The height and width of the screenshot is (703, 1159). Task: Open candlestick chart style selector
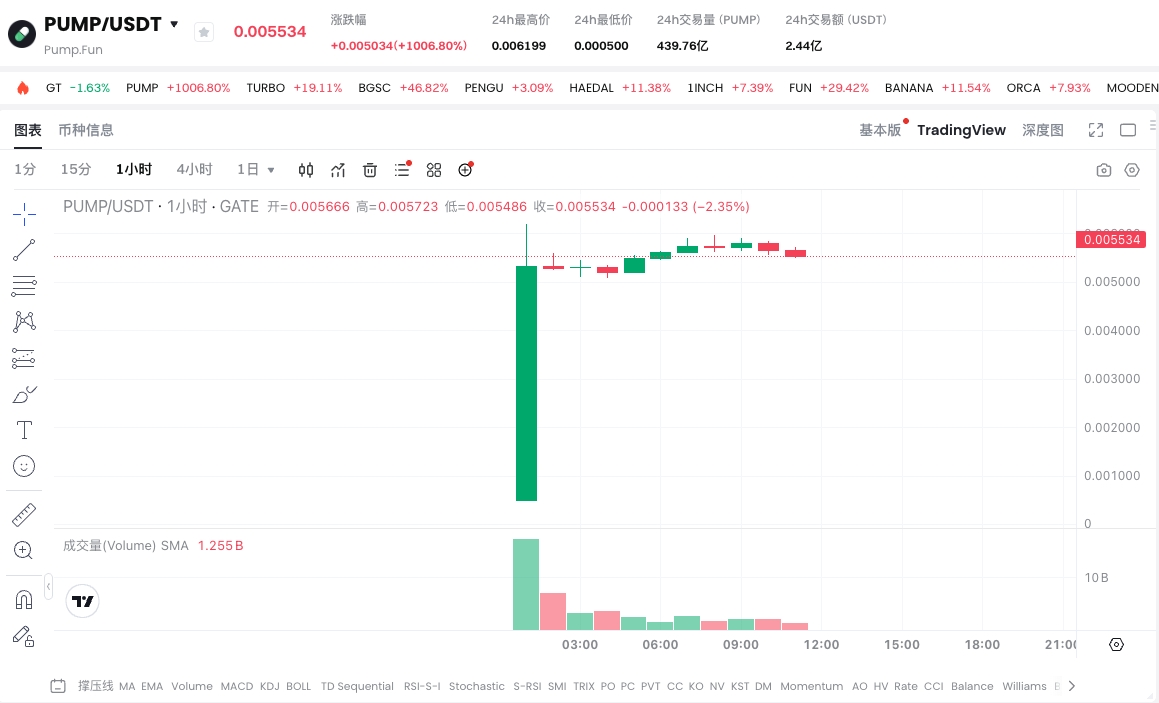pos(306,170)
